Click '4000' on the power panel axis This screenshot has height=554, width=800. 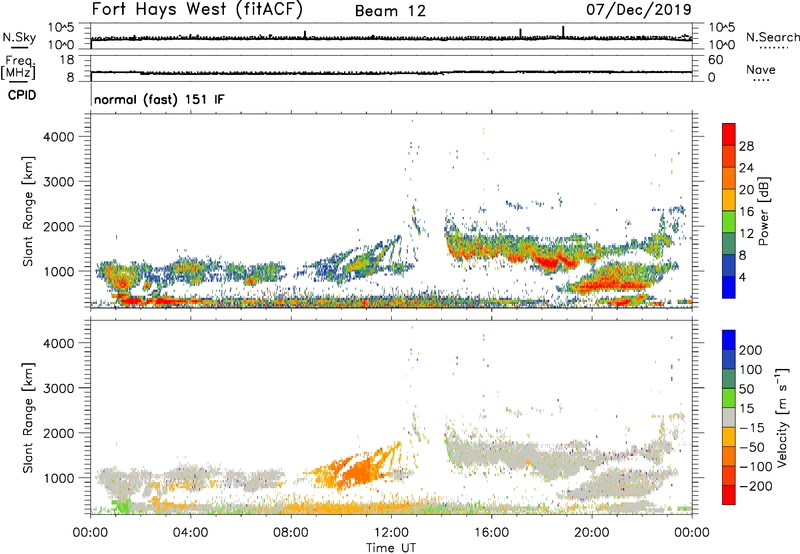58,137
